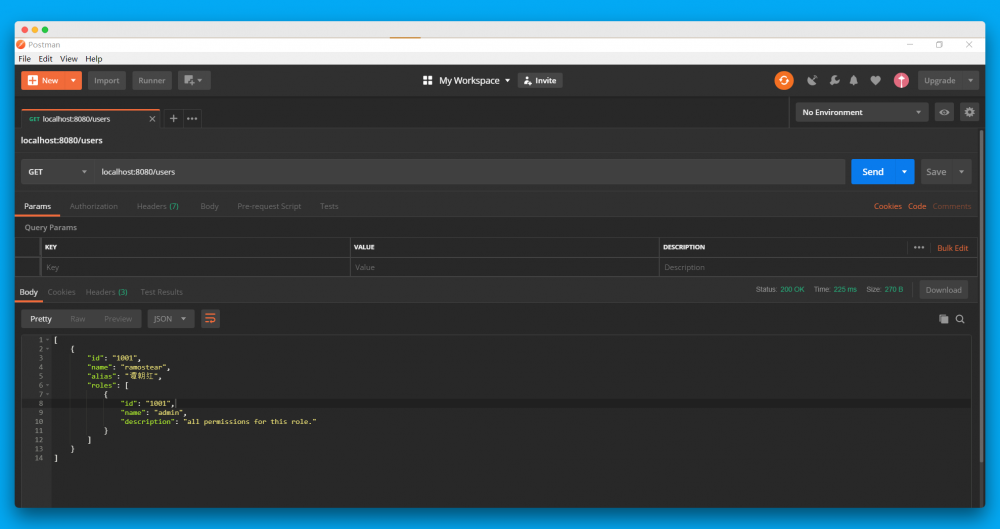Switch to response Headers (3) tab
The height and width of the screenshot is (529, 1000).
pos(107,292)
